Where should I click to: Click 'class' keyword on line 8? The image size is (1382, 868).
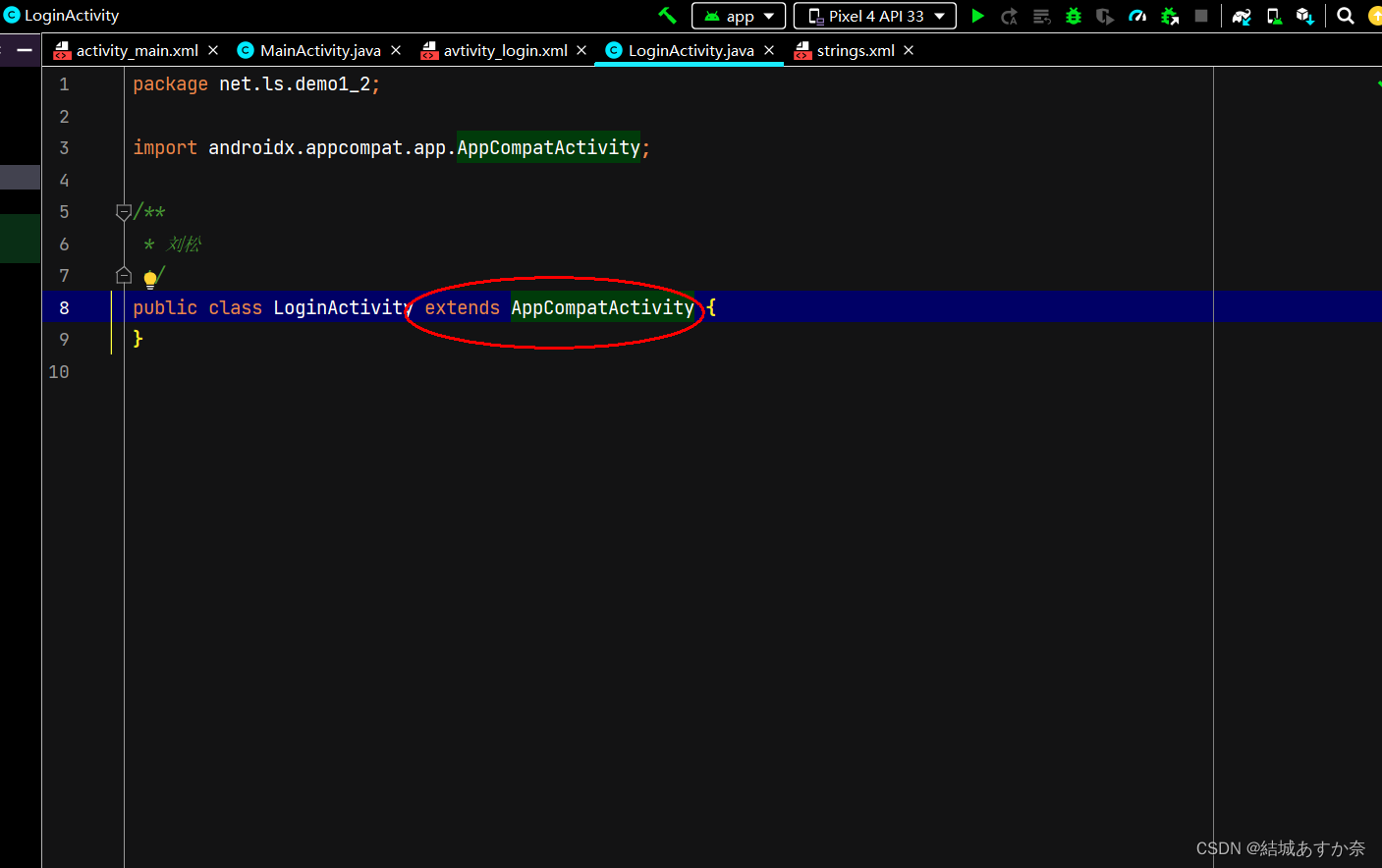(x=235, y=307)
